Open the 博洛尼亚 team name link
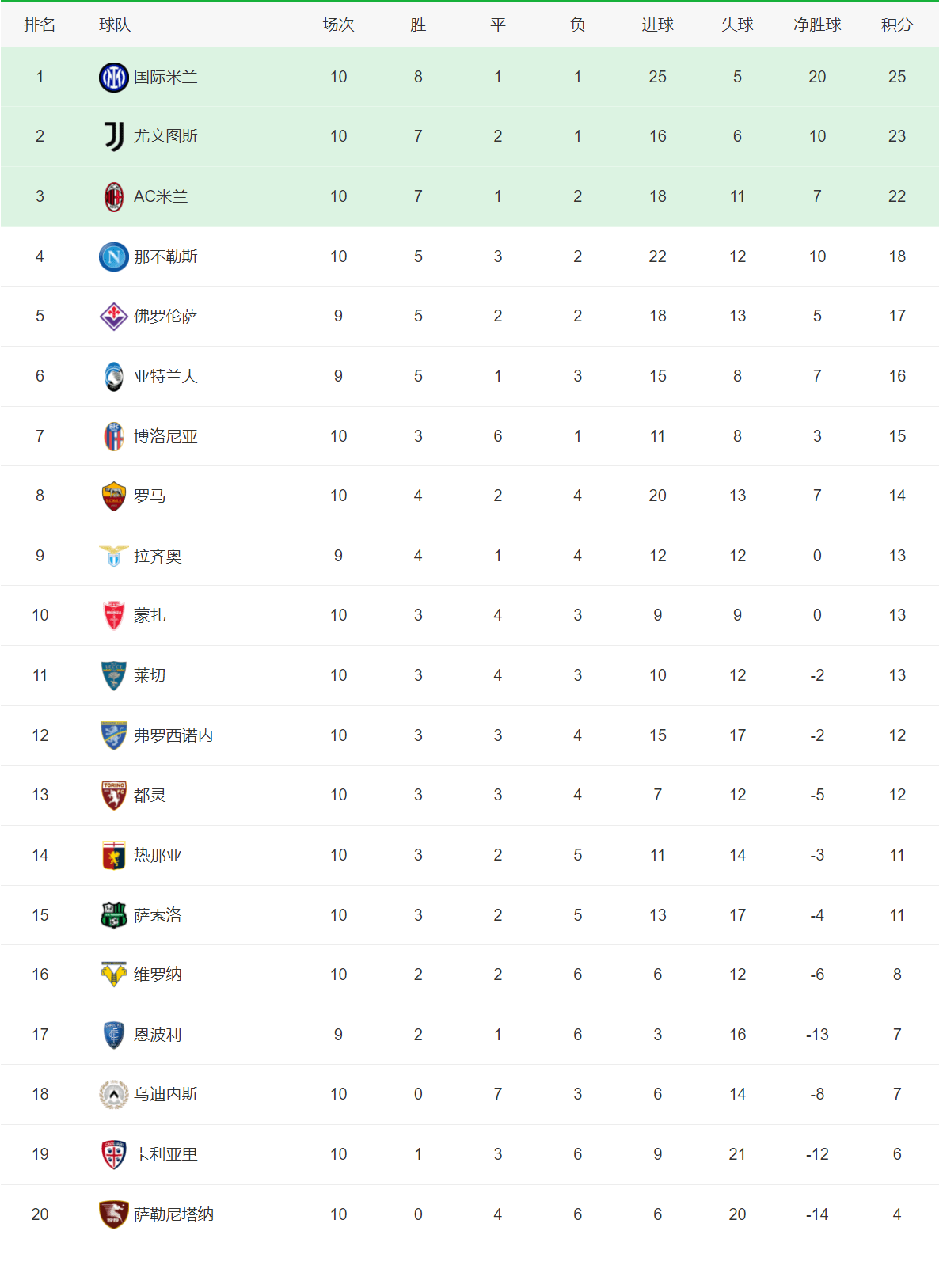 [165, 436]
